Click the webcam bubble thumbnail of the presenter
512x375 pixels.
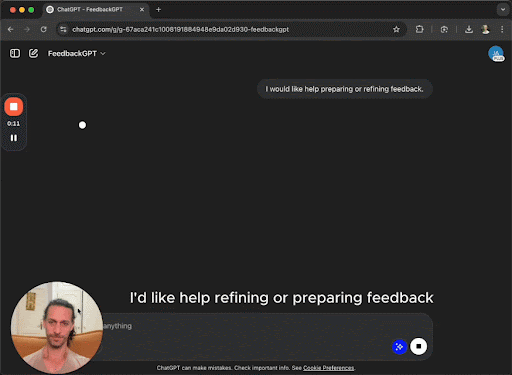57,328
